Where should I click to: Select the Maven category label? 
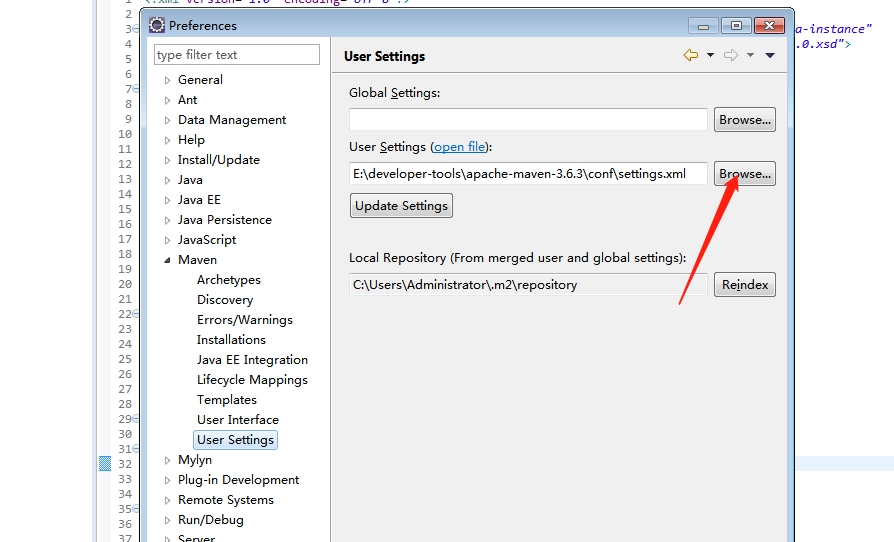point(197,259)
